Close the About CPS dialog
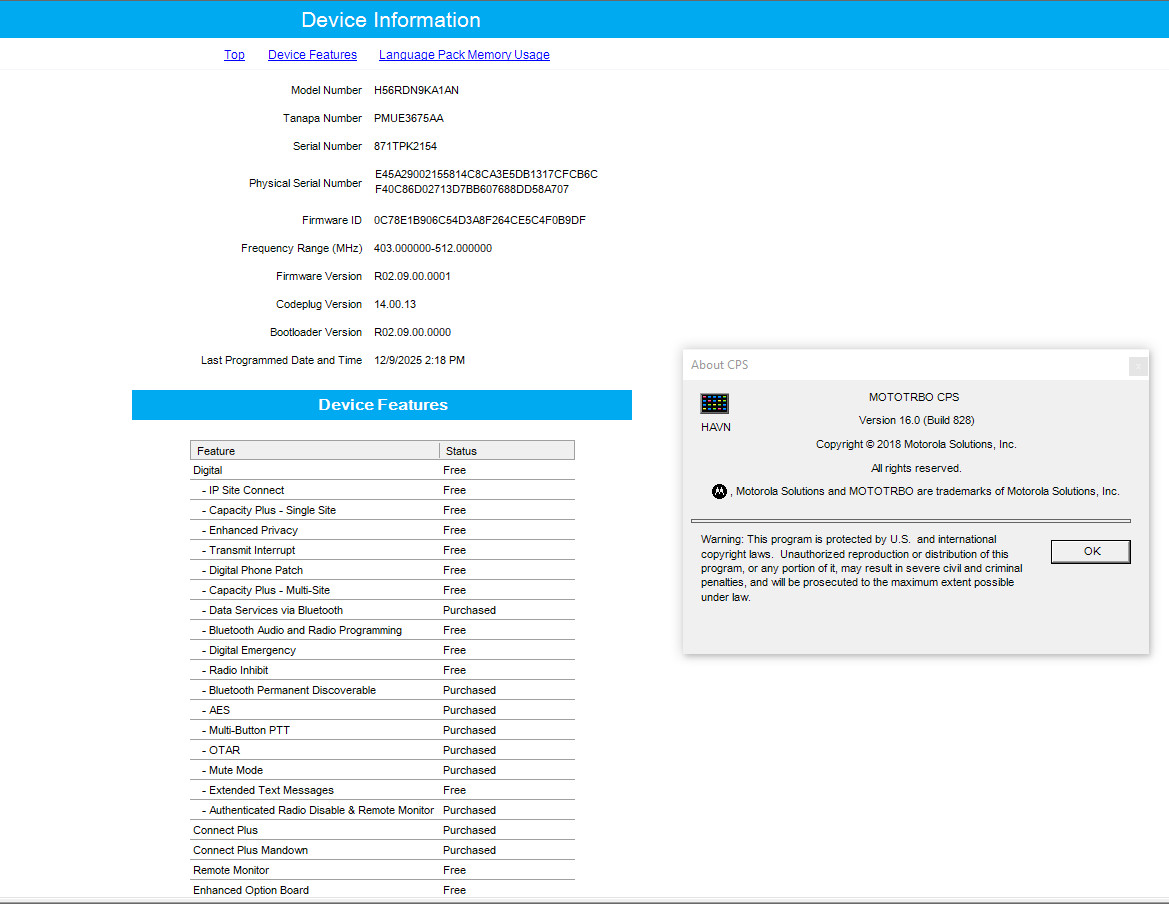Screen dimensions: 1169x911 coord(1138,365)
